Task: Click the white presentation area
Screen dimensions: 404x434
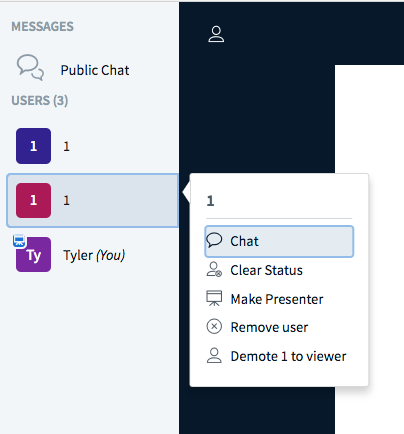Action: (369, 249)
